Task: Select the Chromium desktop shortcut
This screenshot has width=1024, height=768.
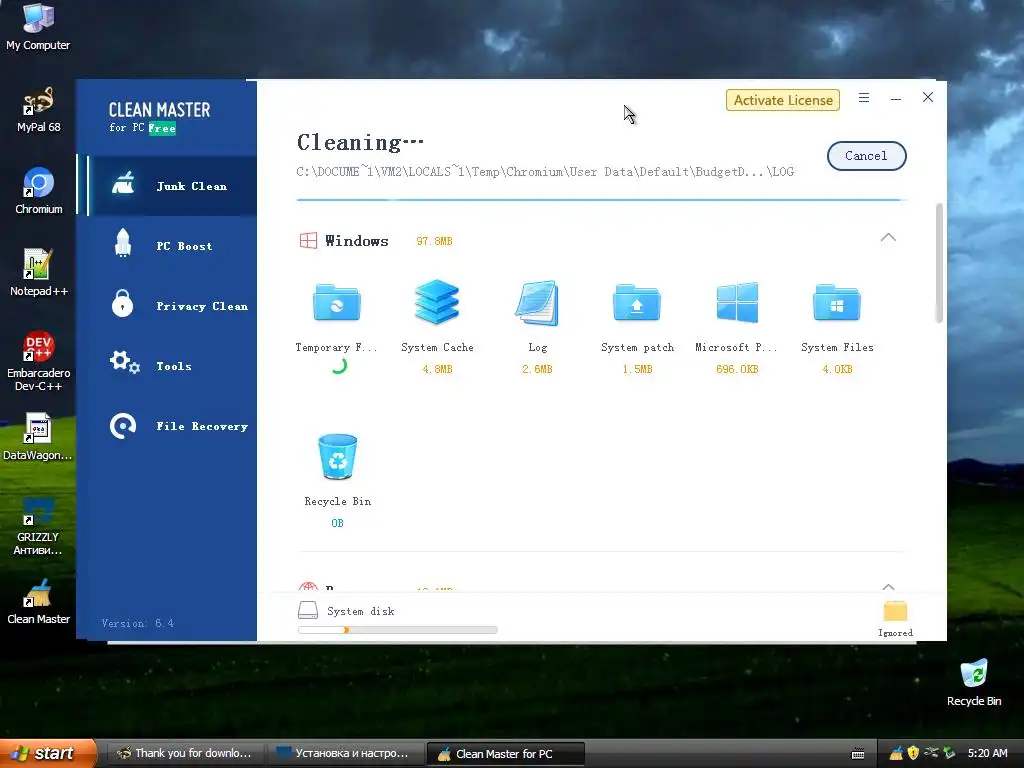Action: coord(38,191)
